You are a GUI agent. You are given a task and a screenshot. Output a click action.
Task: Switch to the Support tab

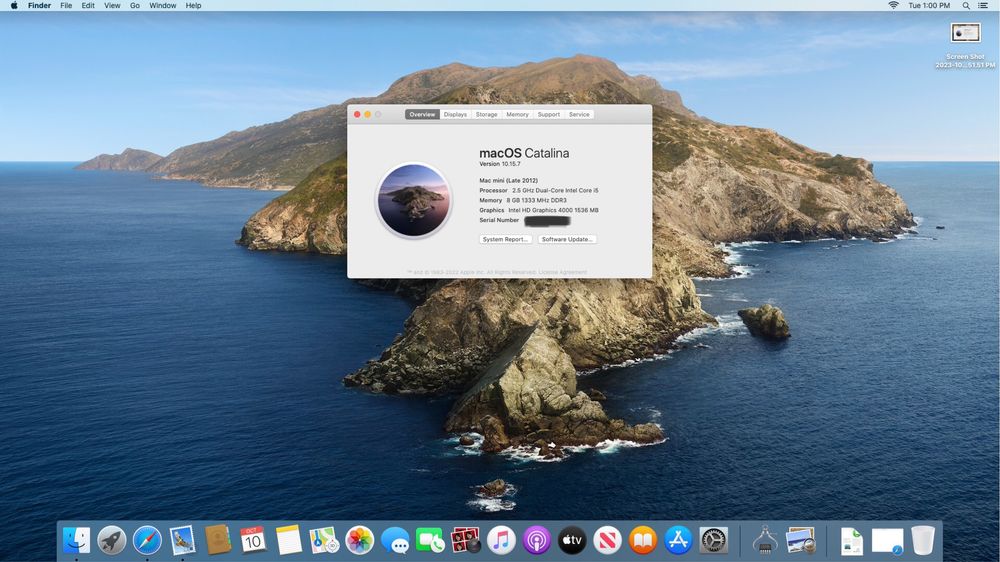(x=548, y=114)
